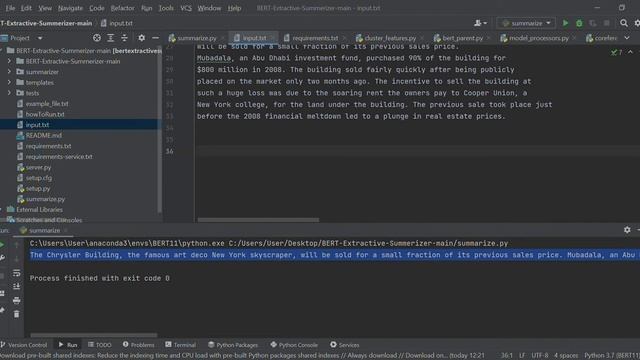
Task: Open the TODO tool window
Action: 100,345
